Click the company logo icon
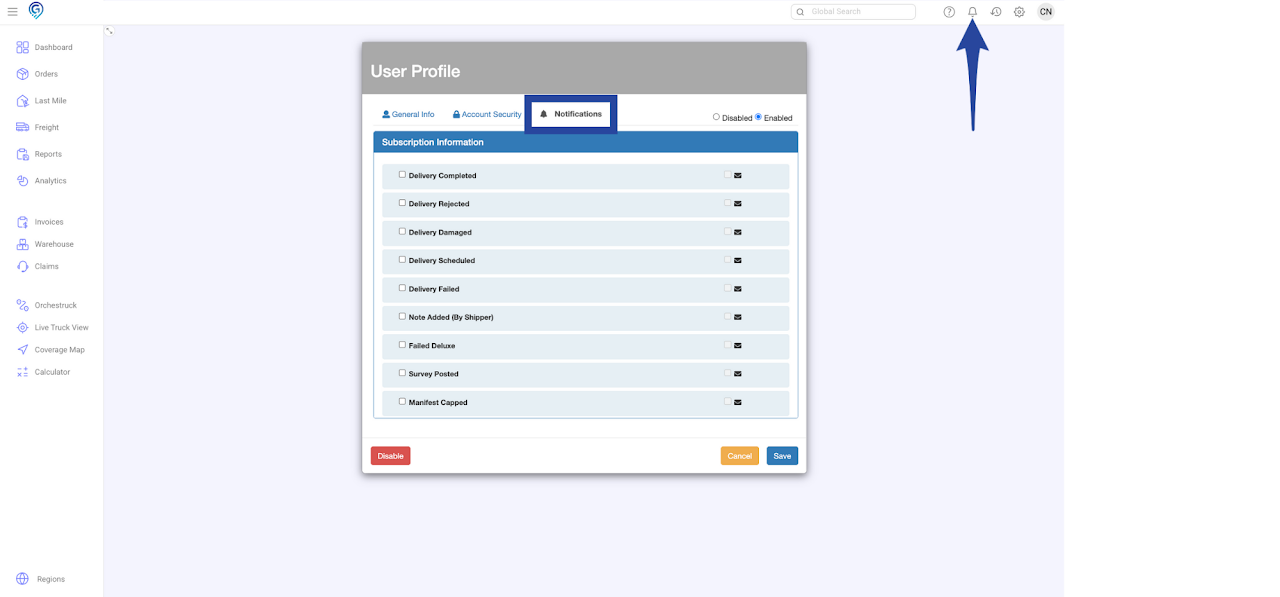 click(36, 11)
